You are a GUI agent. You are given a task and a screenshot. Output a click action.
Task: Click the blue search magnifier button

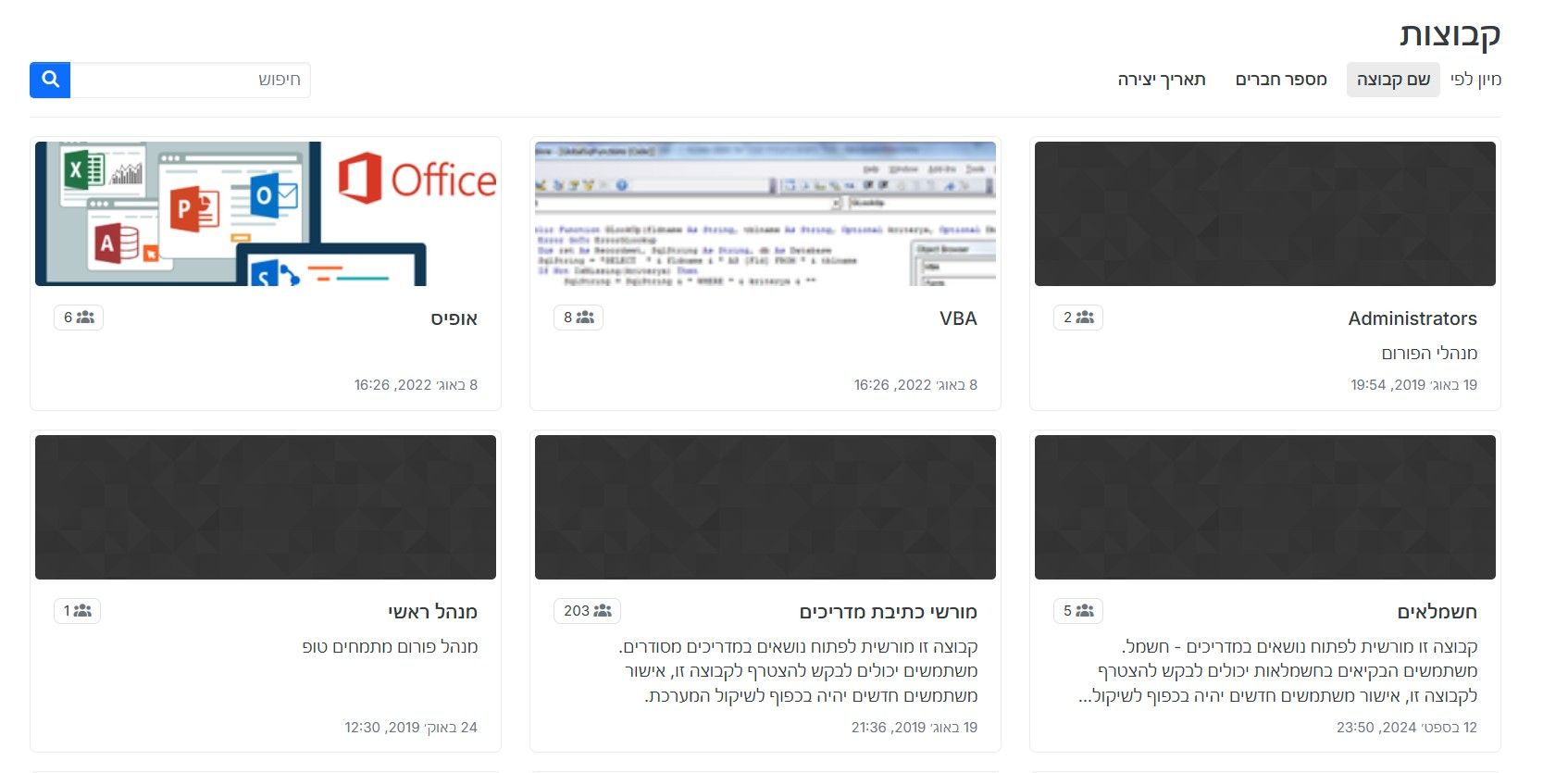(50, 80)
